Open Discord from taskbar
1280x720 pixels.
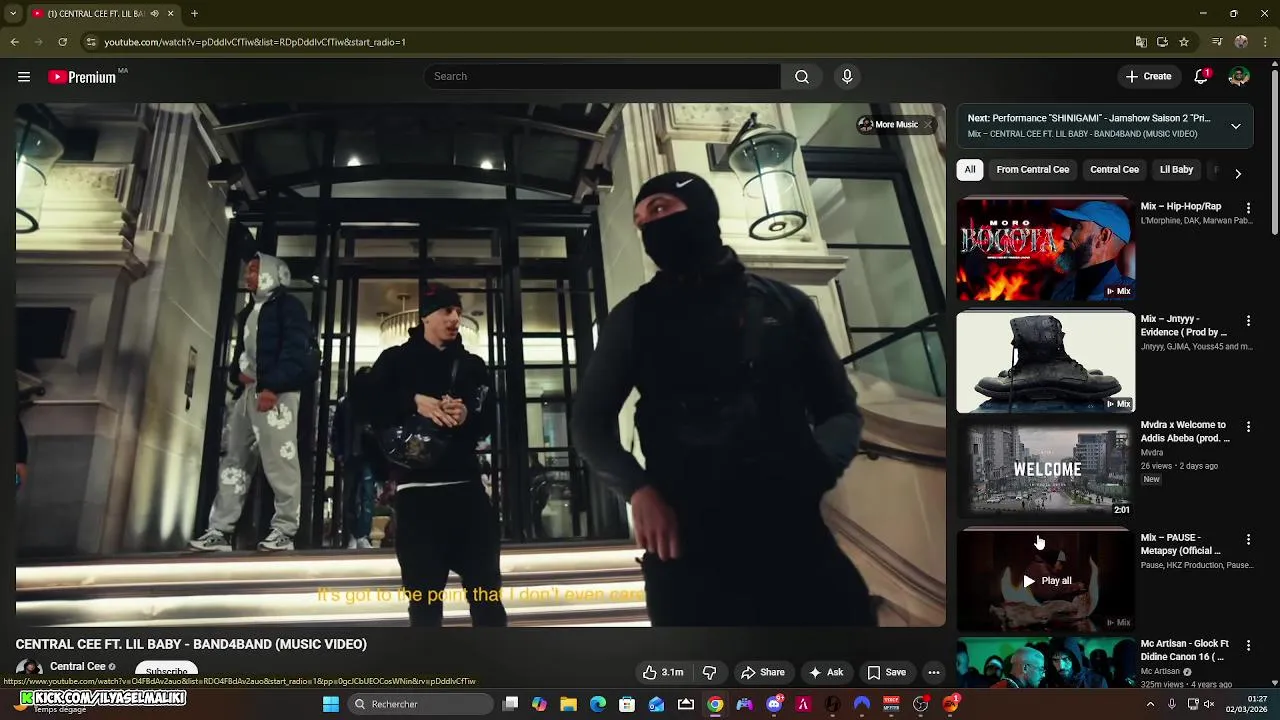click(774, 705)
